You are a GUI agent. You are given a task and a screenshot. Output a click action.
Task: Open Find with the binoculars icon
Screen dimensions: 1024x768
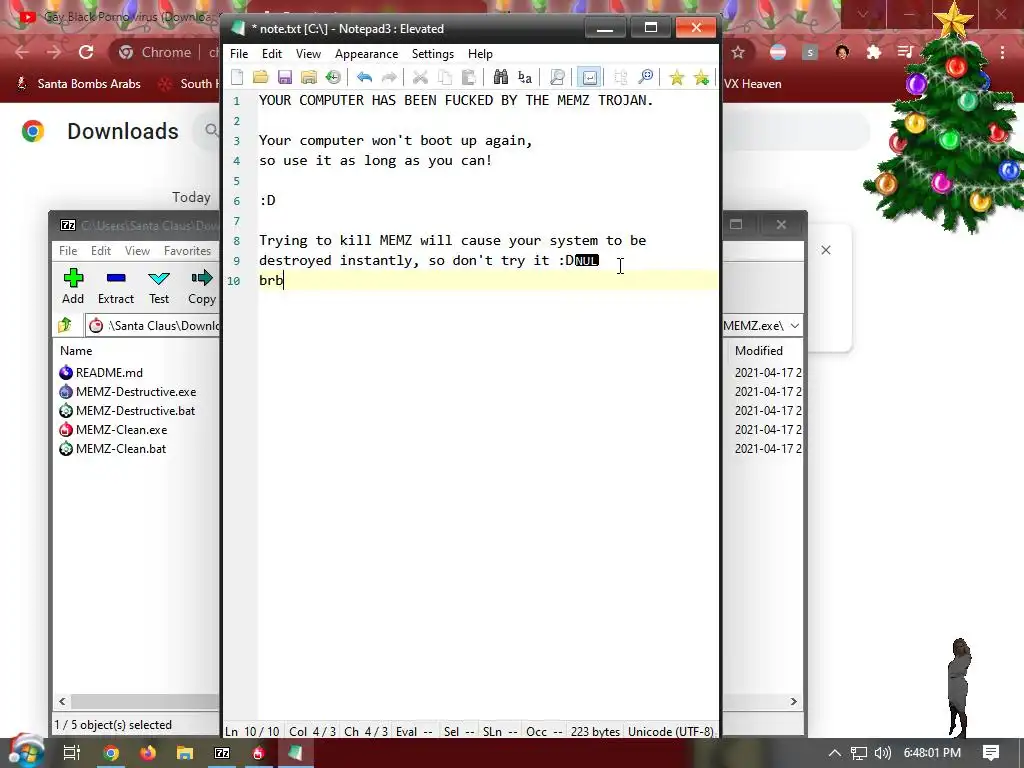pyautogui.click(x=501, y=78)
